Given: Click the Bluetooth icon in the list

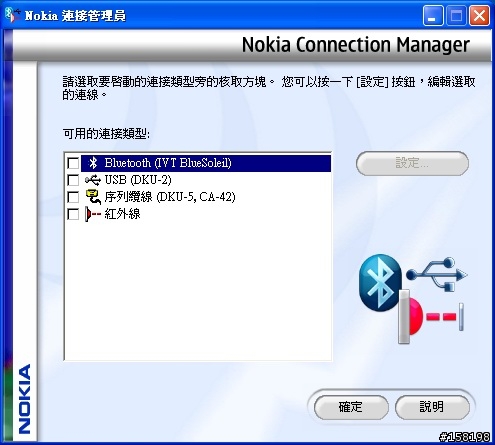Looking at the screenshot, I should pyautogui.click(x=93, y=163).
